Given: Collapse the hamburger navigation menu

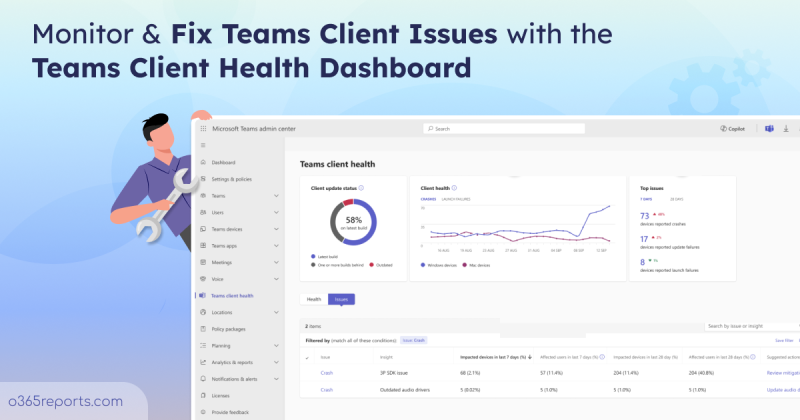Looking at the screenshot, I should click(x=203, y=146).
